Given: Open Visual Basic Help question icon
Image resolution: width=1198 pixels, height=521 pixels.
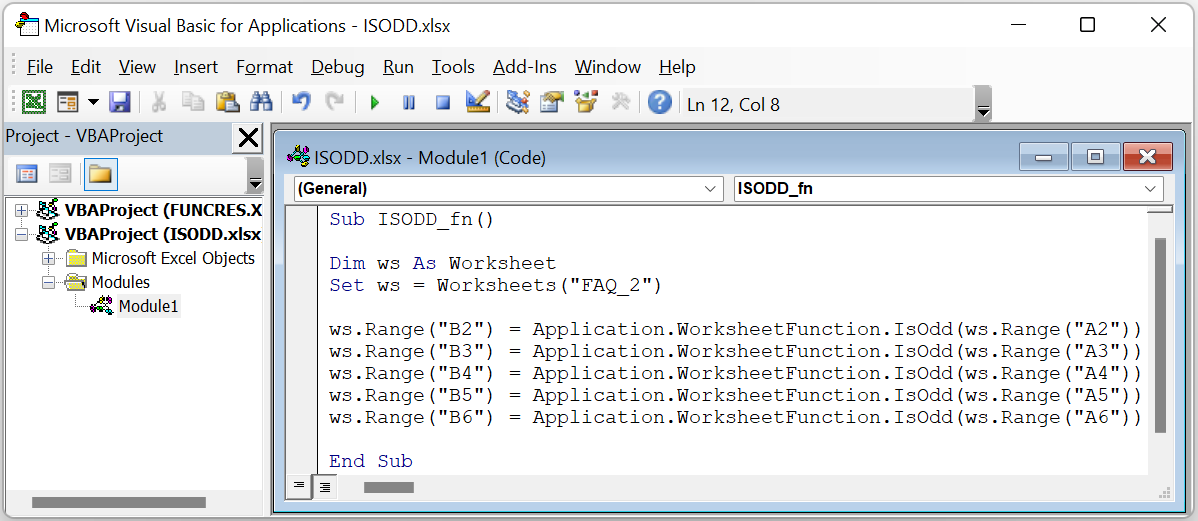Looking at the screenshot, I should click(x=659, y=103).
